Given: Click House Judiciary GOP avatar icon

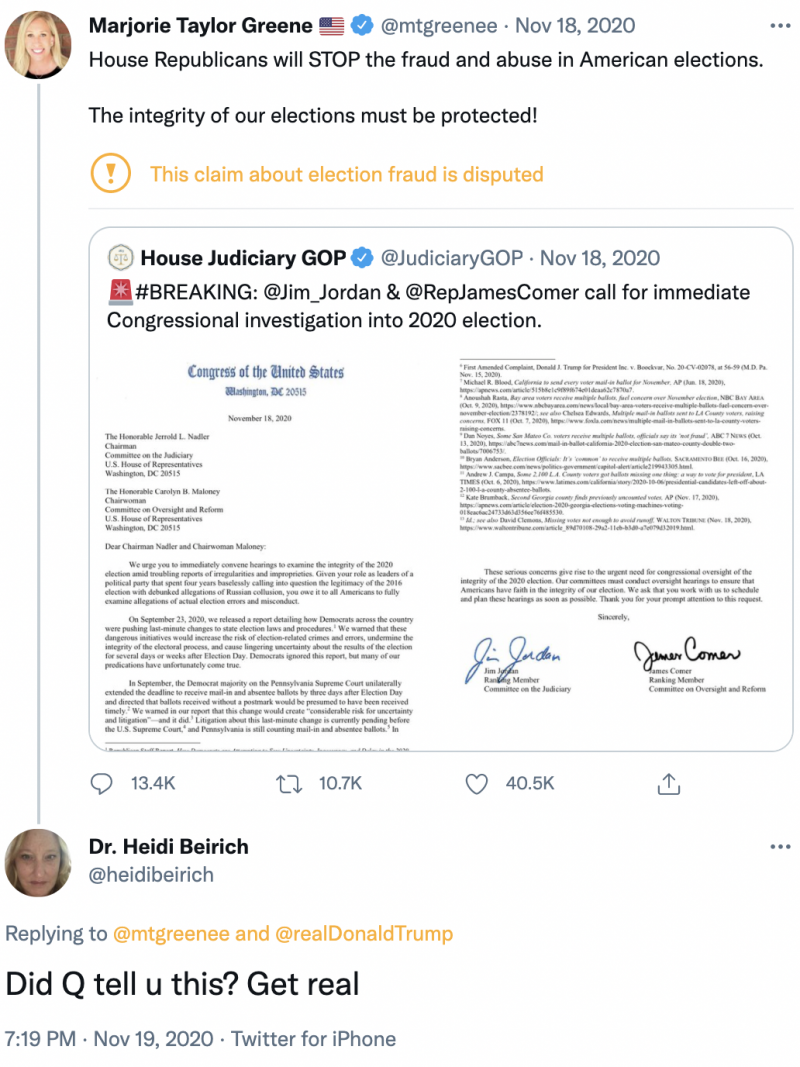Looking at the screenshot, I should [x=120, y=258].
